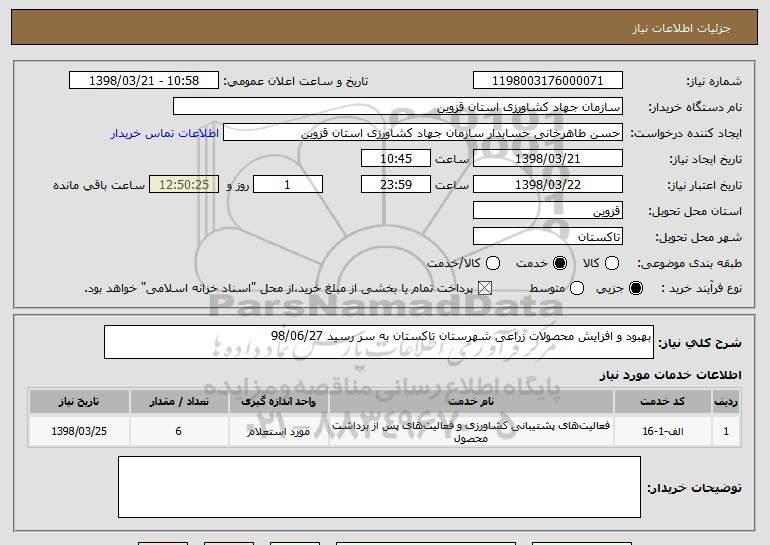Click the کد خدمت column header
This screenshot has width=770, height=545.
click(x=662, y=402)
